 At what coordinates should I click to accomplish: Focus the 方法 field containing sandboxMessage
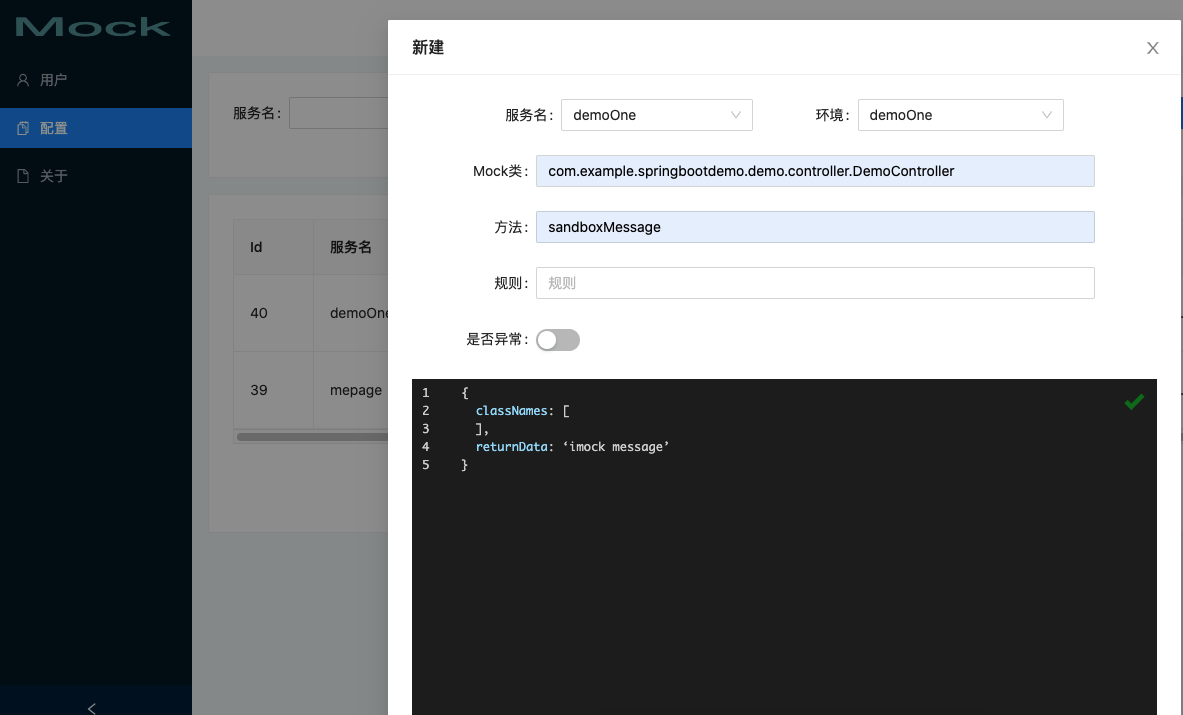815,227
